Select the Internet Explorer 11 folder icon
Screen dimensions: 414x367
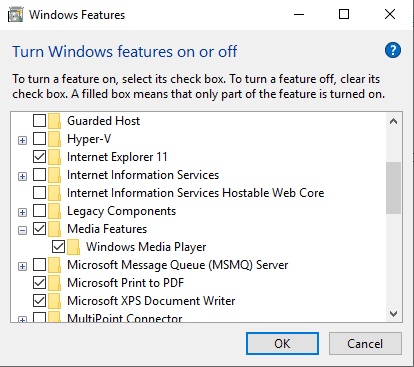54,157
